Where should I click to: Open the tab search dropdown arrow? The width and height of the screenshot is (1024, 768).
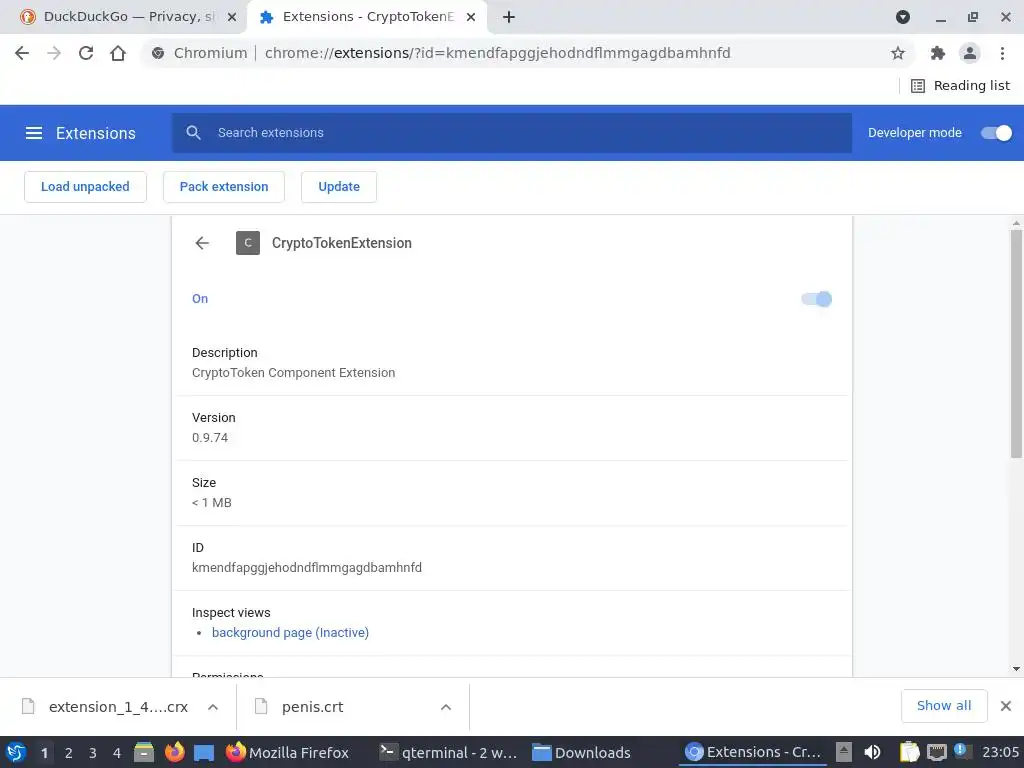(x=903, y=17)
